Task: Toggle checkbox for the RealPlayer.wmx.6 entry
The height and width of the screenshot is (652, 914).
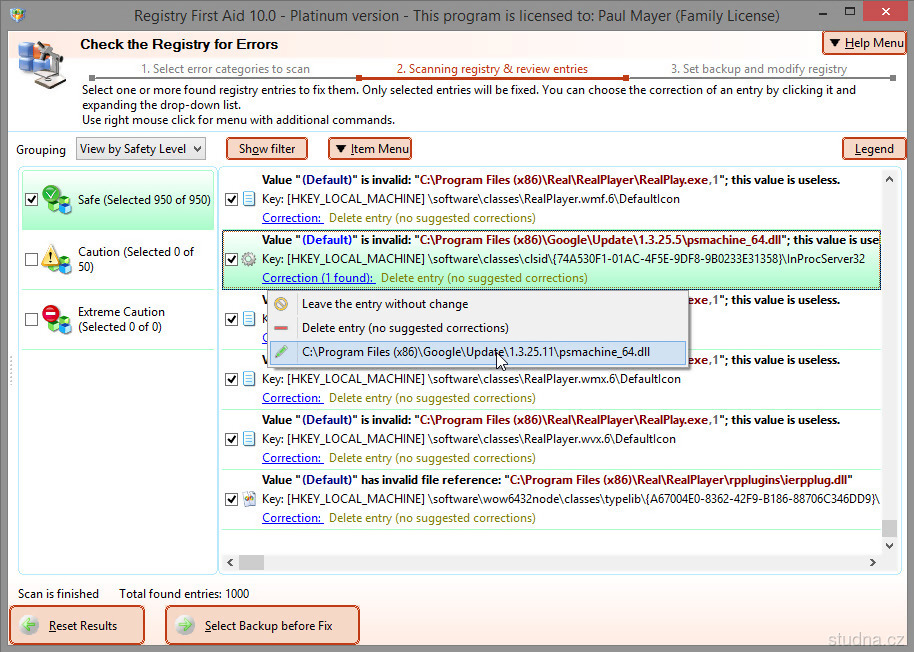Action: pos(232,379)
